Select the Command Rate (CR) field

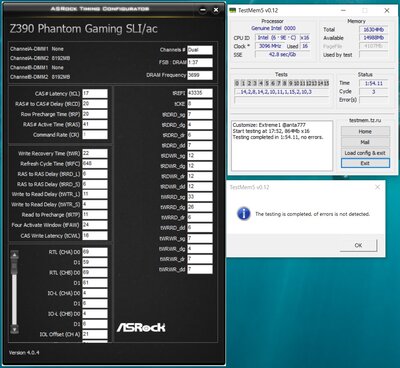[95, 135]
